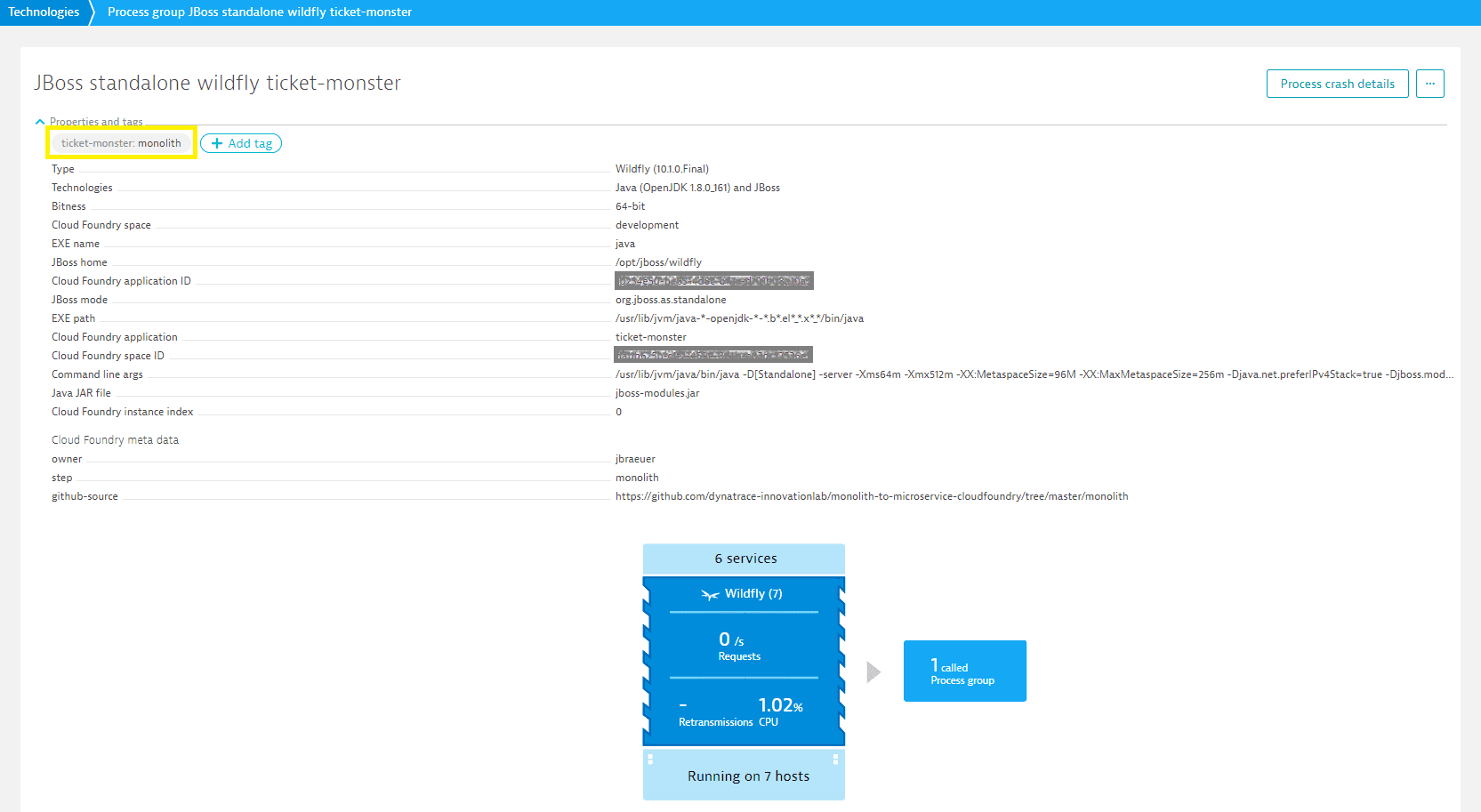Select the Process group JBoss breadcrumb
Viewport: 1481px width, 812px height.
pos(259,12)
